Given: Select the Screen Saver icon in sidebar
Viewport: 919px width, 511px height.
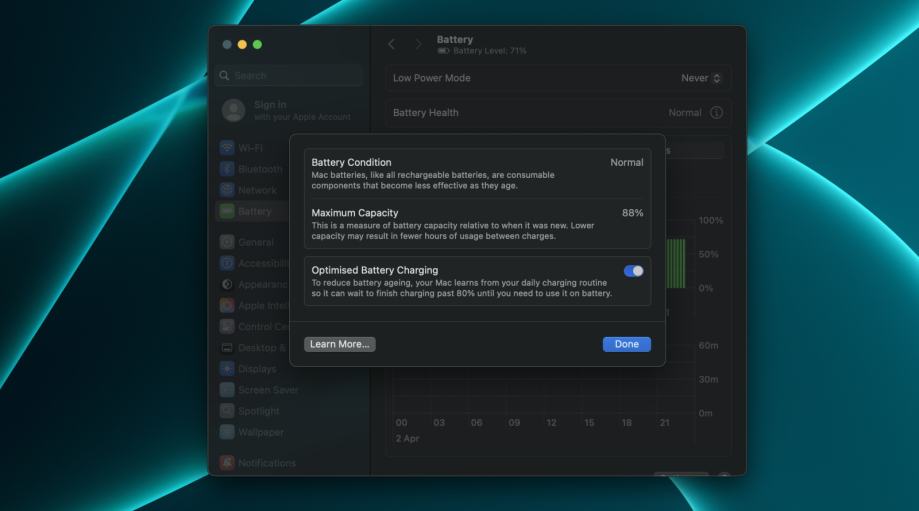Looking at the screenshot, I should pos(227,390).
